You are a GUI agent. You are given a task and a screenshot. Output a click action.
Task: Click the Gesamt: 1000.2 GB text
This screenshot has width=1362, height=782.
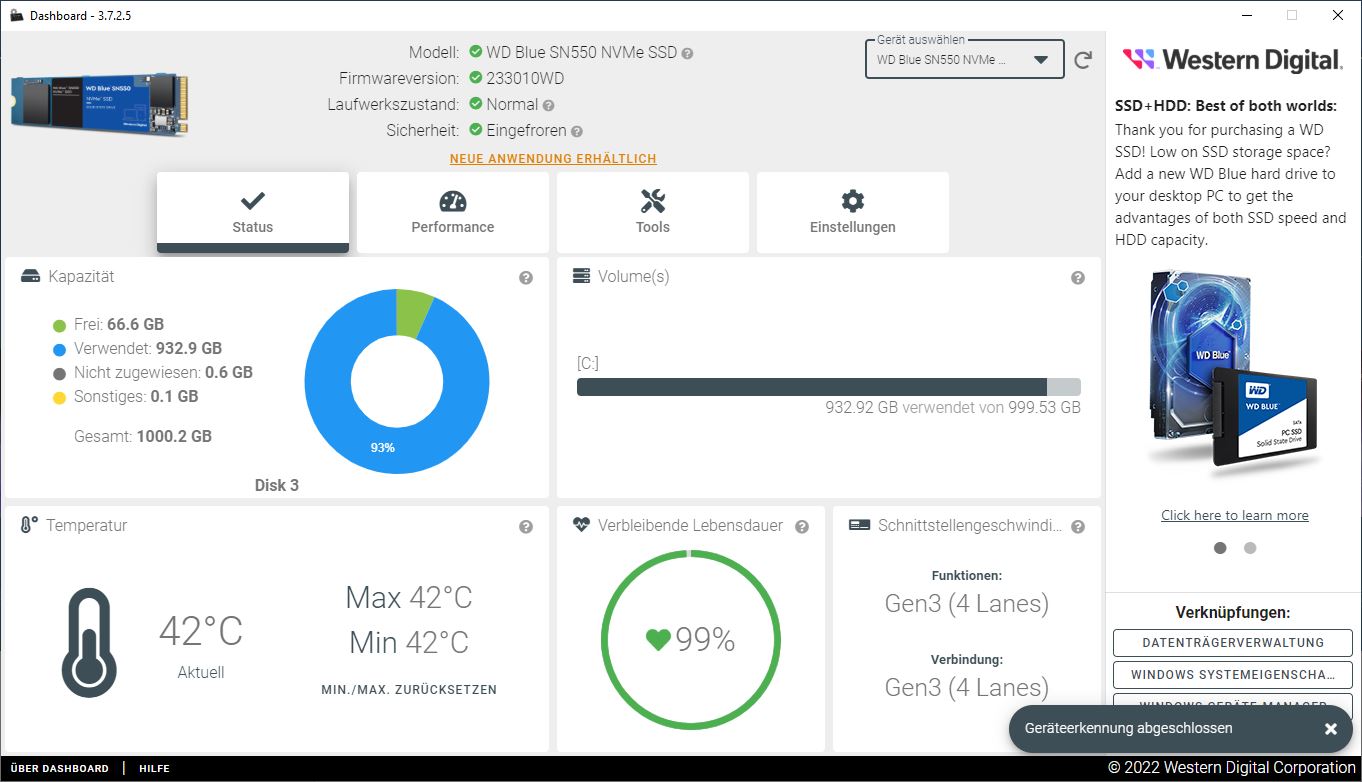point(143,437)
